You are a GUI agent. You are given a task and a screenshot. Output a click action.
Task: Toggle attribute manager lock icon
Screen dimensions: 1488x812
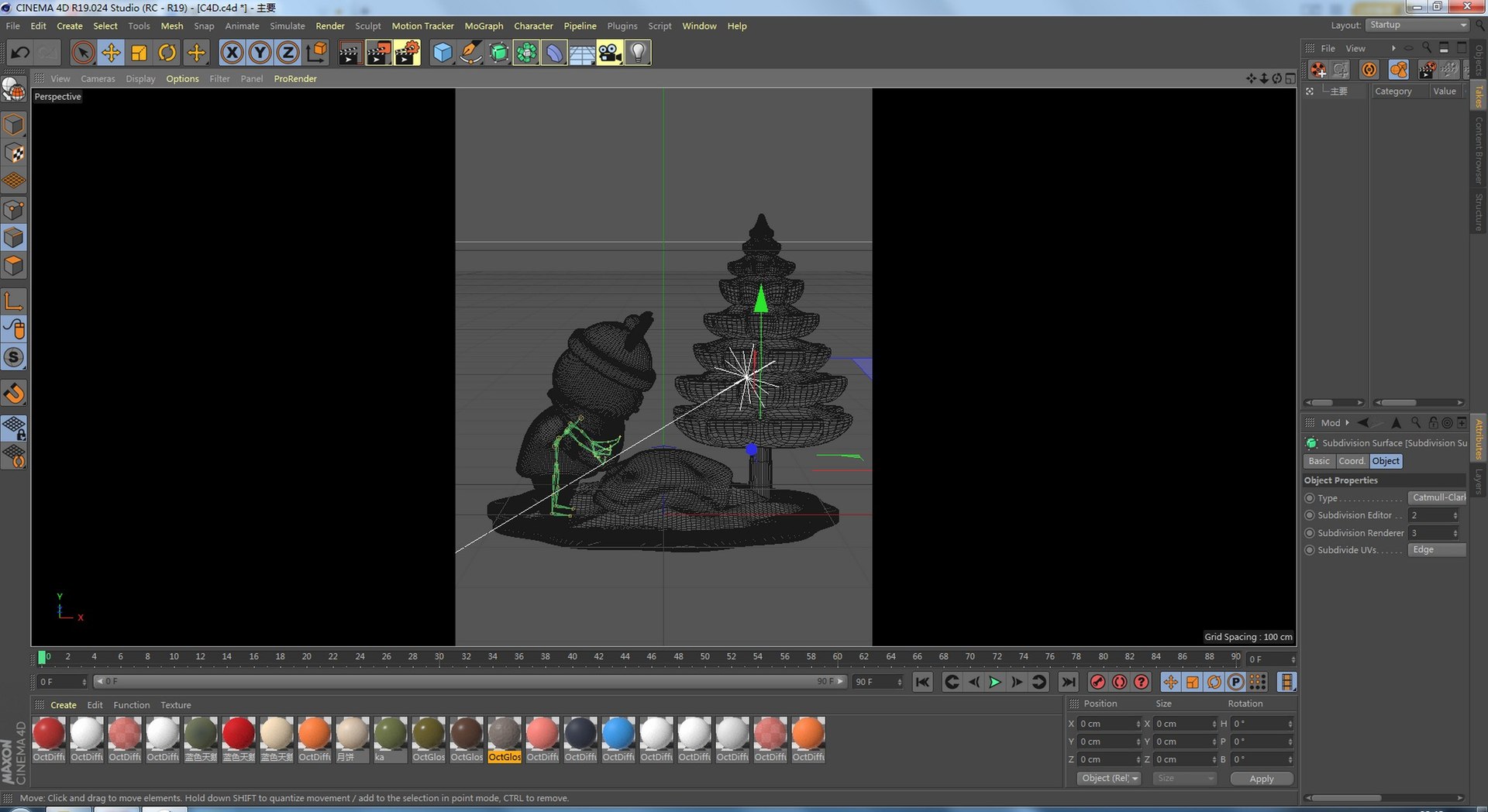[1433, 423]
